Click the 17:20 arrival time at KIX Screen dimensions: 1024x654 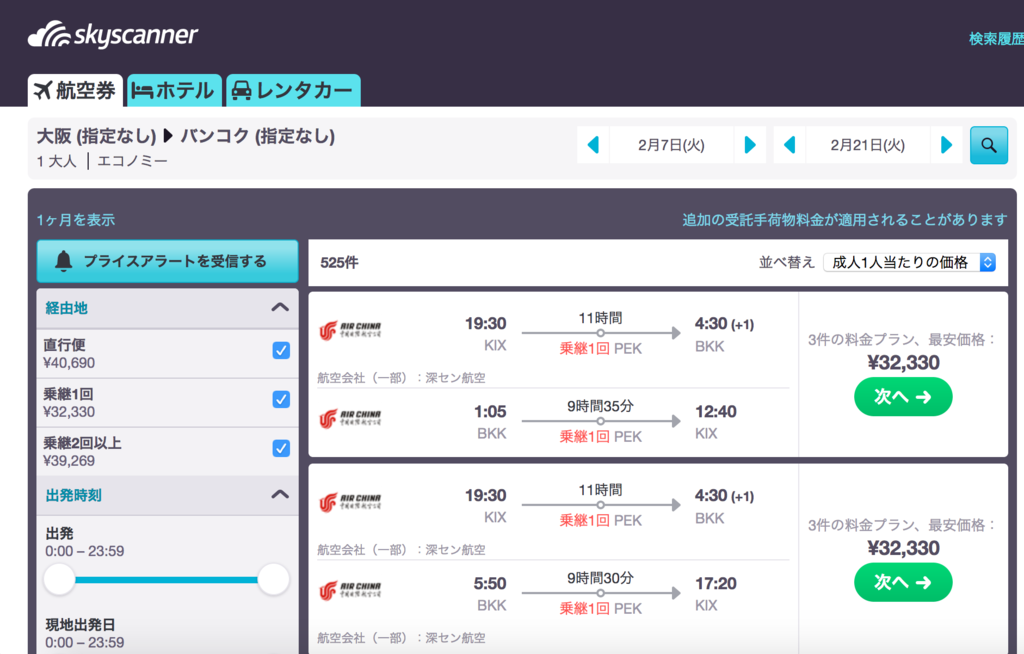point(716,583)
